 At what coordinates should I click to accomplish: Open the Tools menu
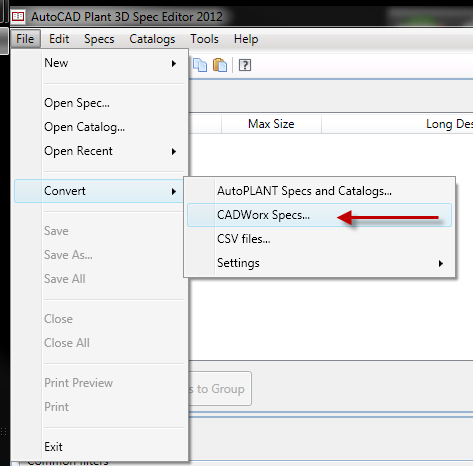204,39
